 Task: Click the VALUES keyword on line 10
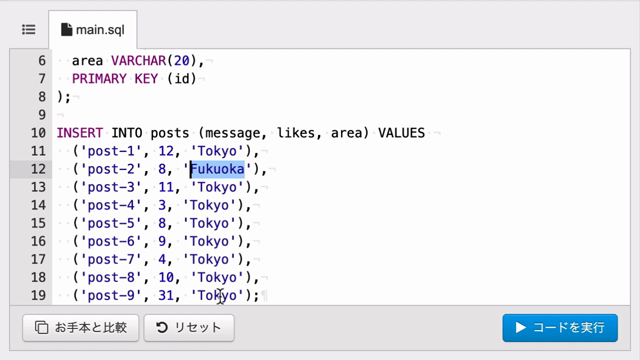[x=401, y=133]
